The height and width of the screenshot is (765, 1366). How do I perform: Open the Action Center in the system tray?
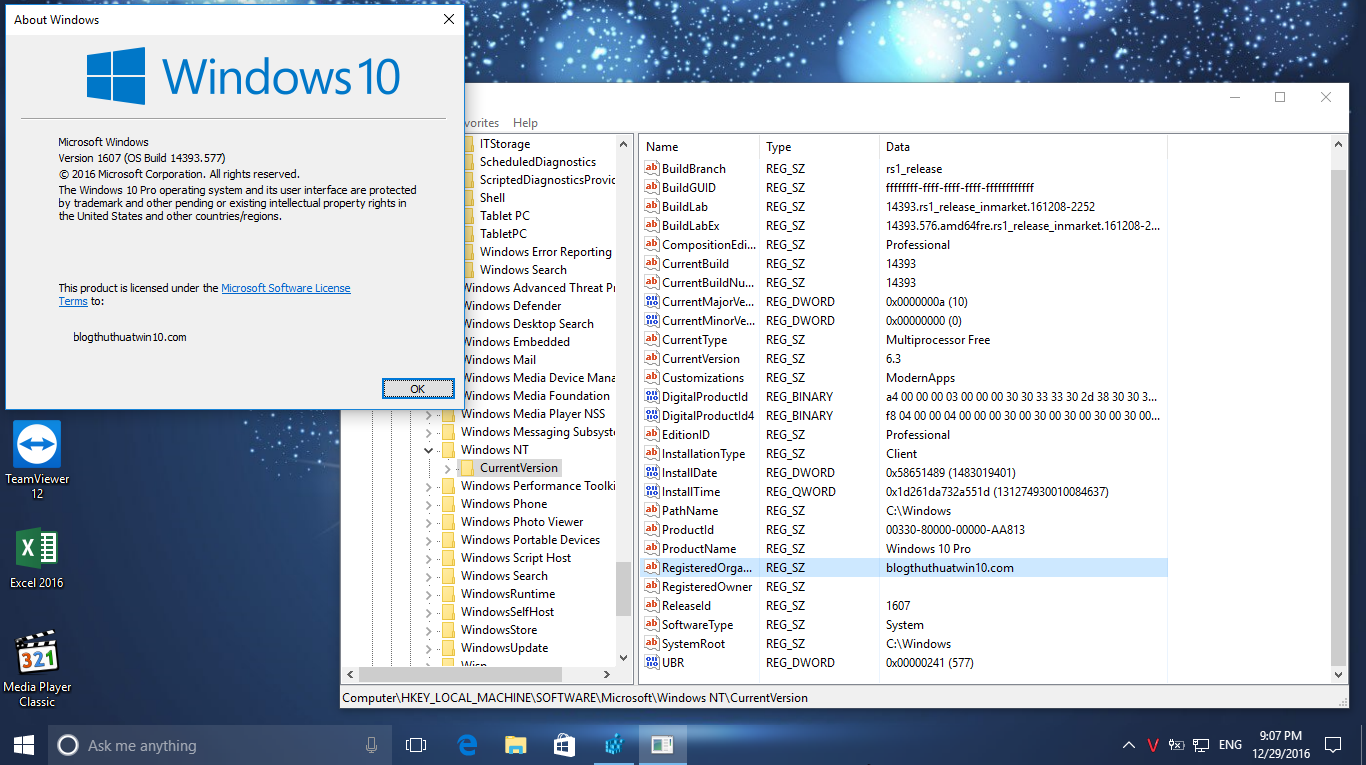(1332, 744)
